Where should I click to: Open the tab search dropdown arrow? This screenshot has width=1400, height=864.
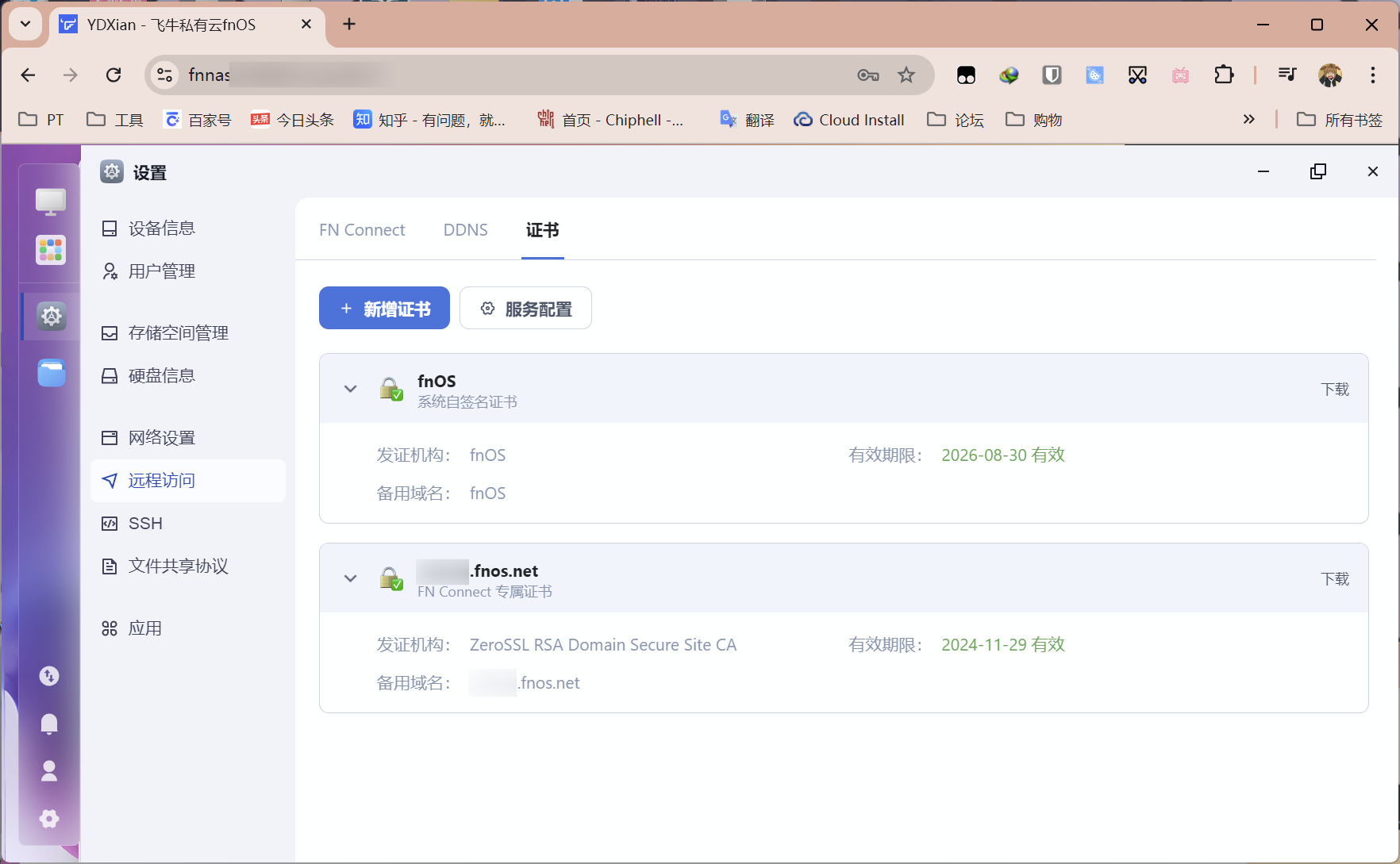point(25,24)
